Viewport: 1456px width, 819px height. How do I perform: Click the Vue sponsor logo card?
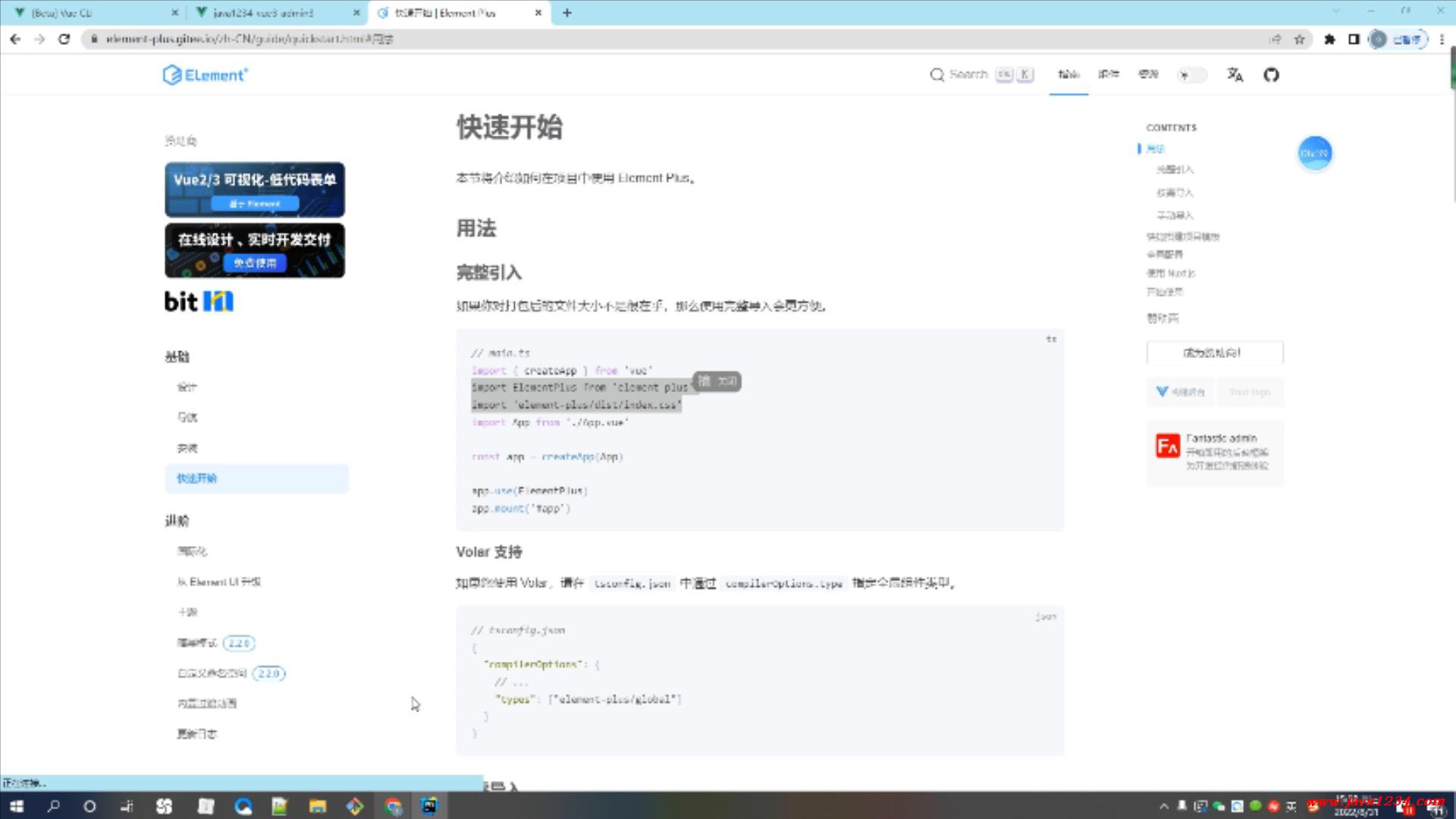tap(1180, 392)
